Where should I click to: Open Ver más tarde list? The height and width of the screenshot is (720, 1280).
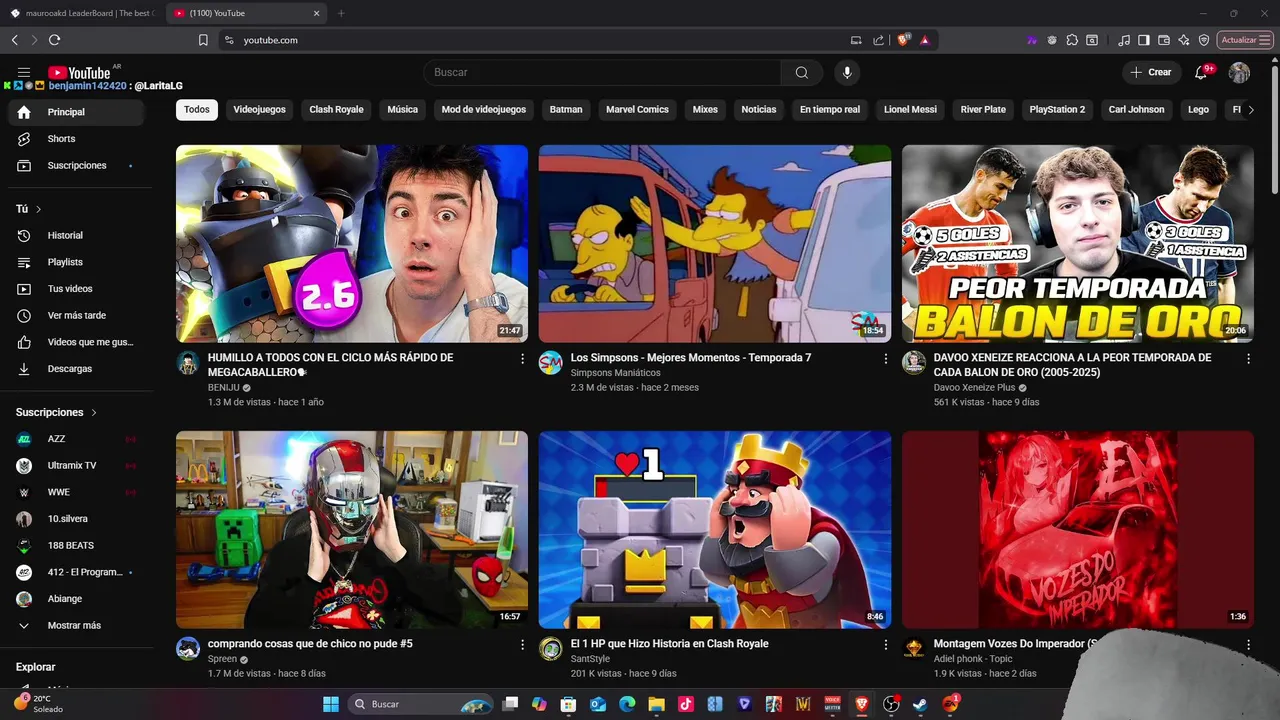[76, 315]
